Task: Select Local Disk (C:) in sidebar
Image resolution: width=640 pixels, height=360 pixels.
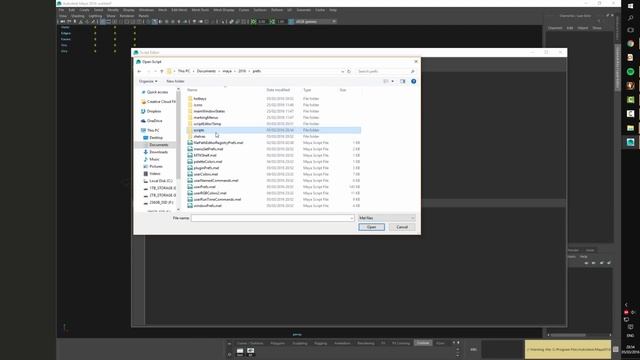Action: point(160,181)
